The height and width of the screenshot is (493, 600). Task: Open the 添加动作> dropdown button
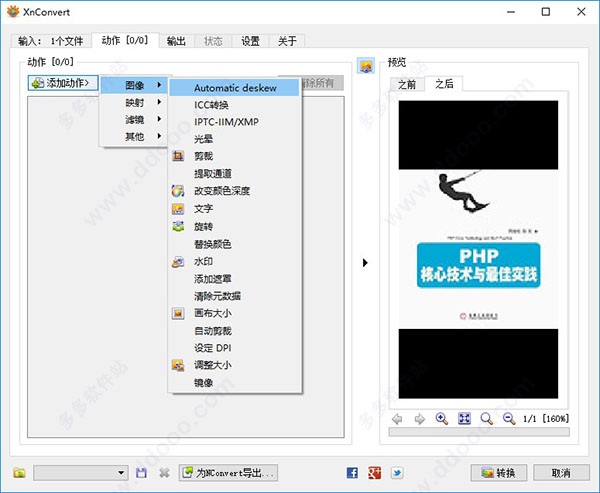[x=63, y=83]
